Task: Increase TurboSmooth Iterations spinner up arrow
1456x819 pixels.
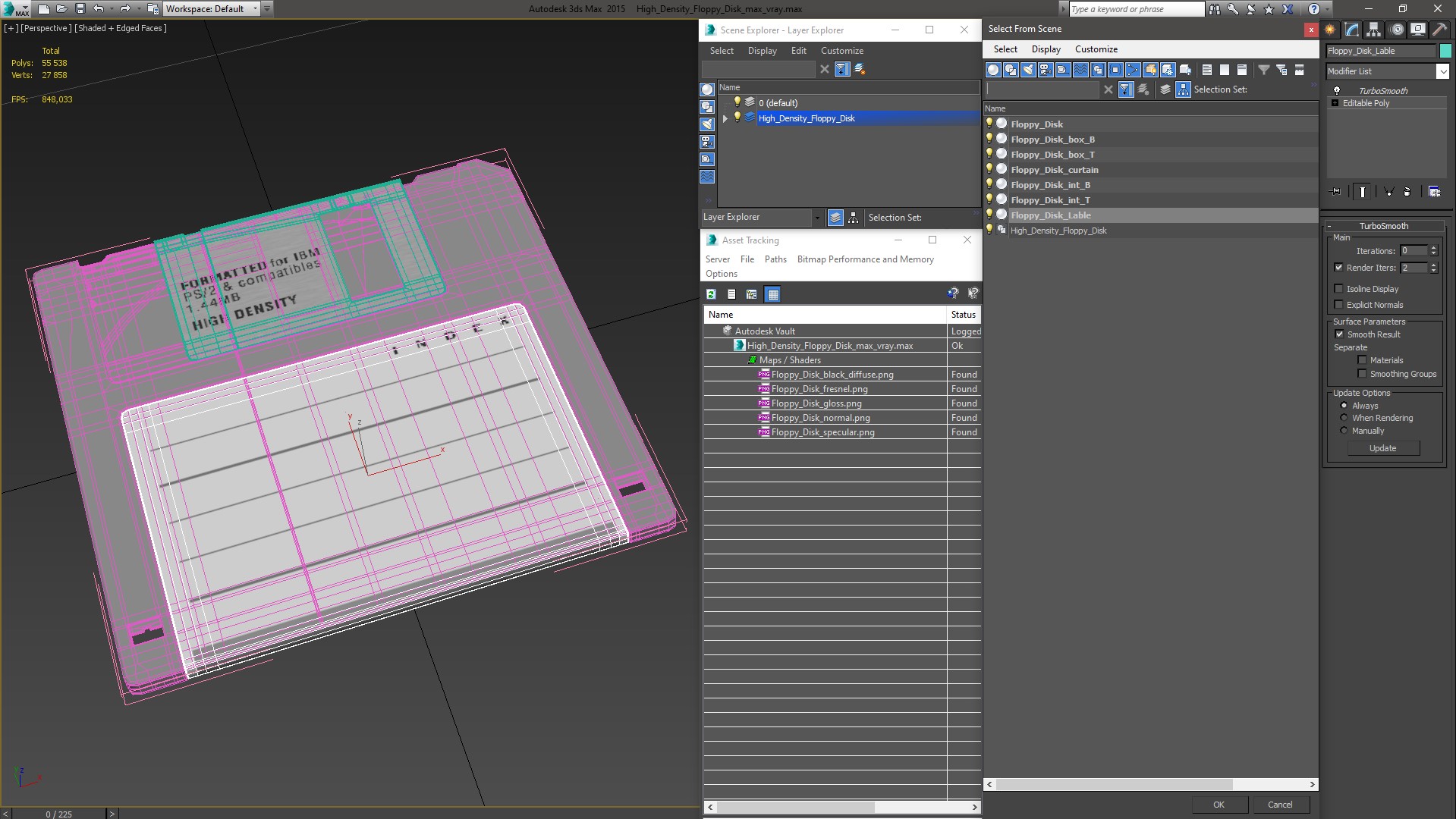Action: click(1433, 248)
